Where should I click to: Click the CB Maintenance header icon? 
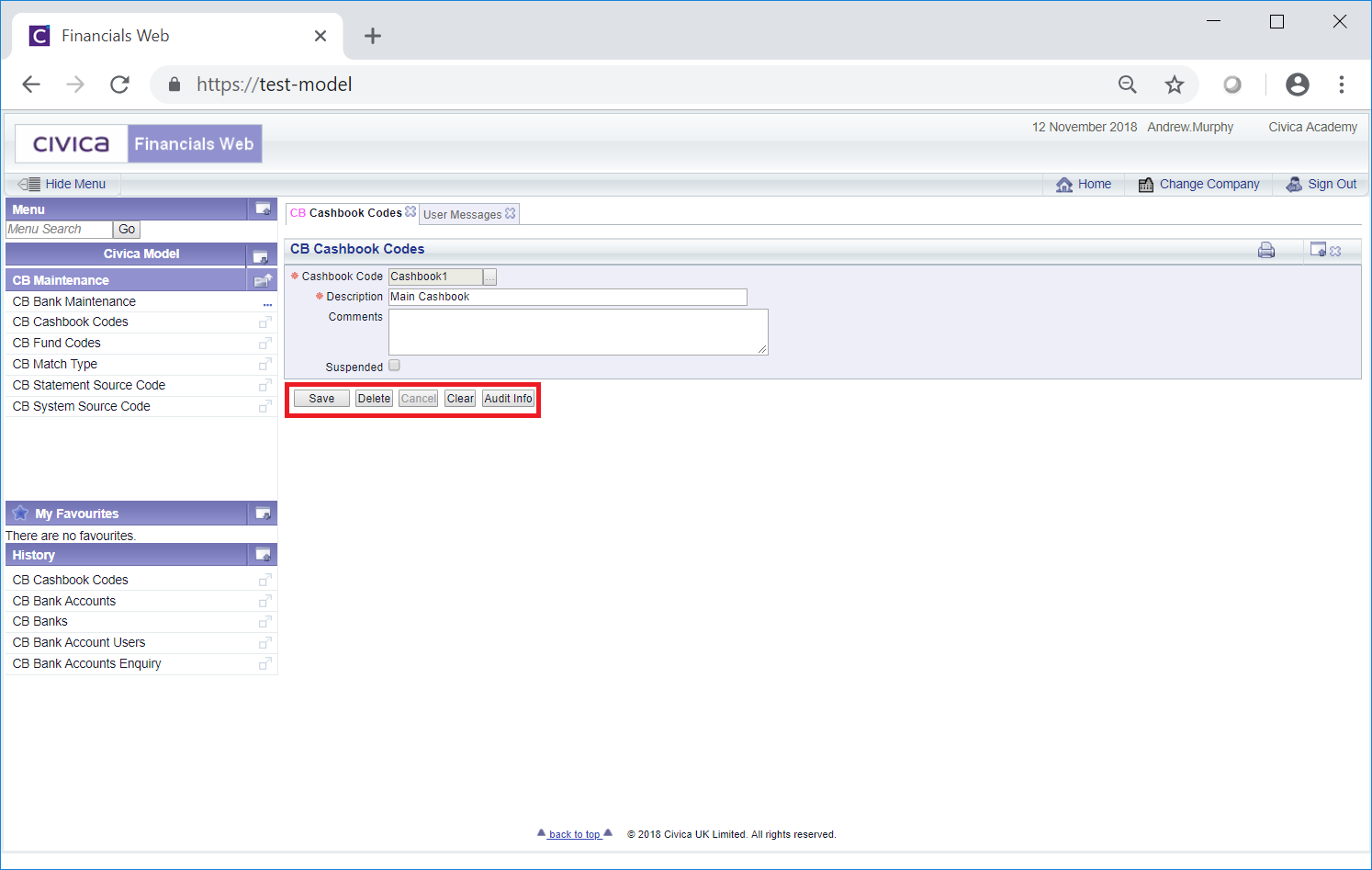pos(263,280)
